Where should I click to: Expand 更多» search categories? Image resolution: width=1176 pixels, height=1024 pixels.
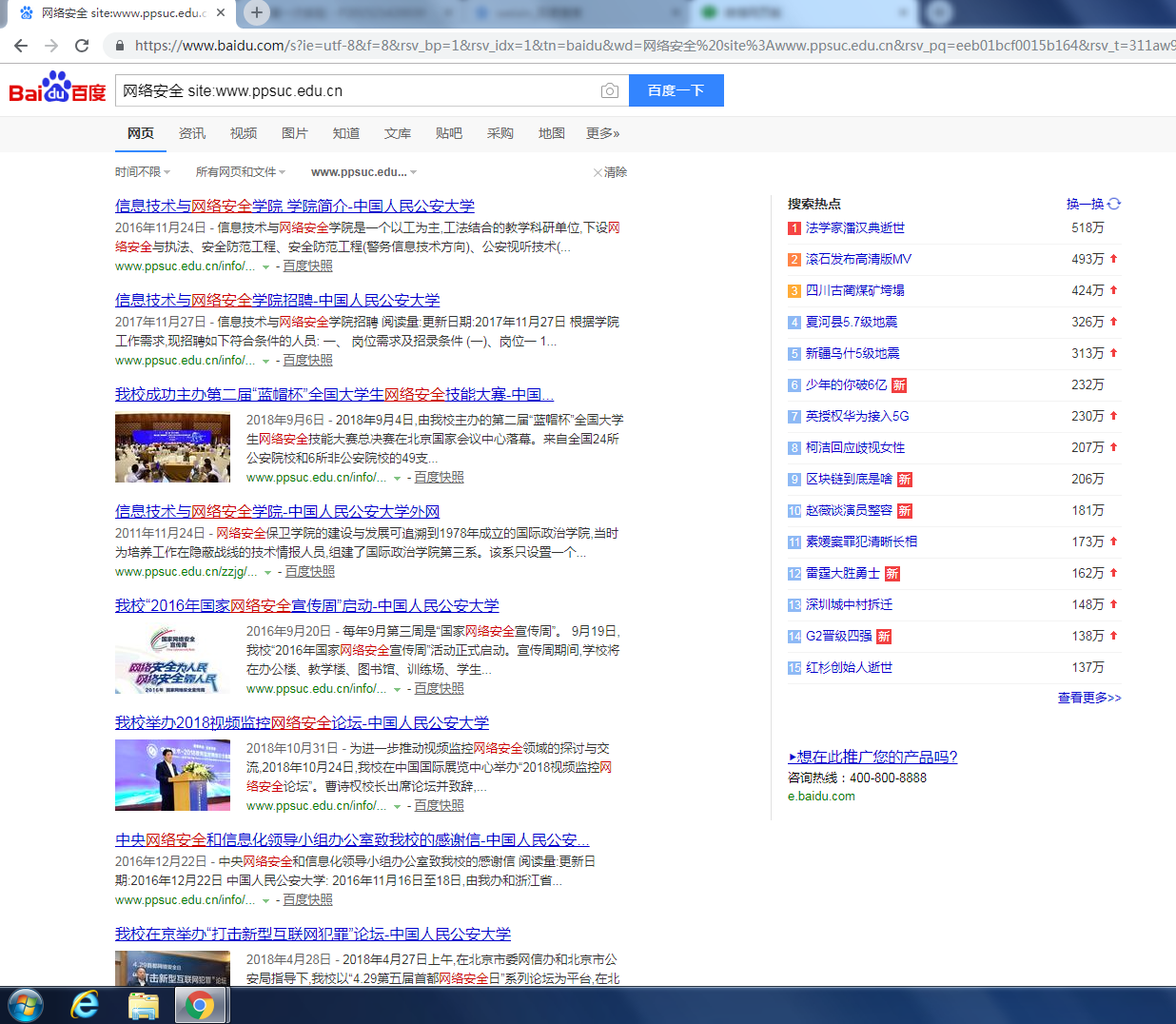[x=603, y=133]
